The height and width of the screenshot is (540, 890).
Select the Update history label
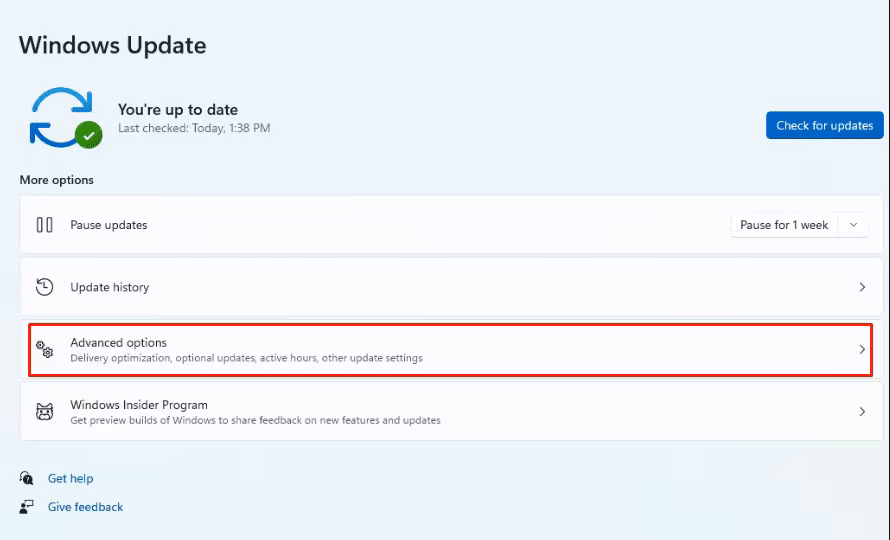(x=109, y=287)
